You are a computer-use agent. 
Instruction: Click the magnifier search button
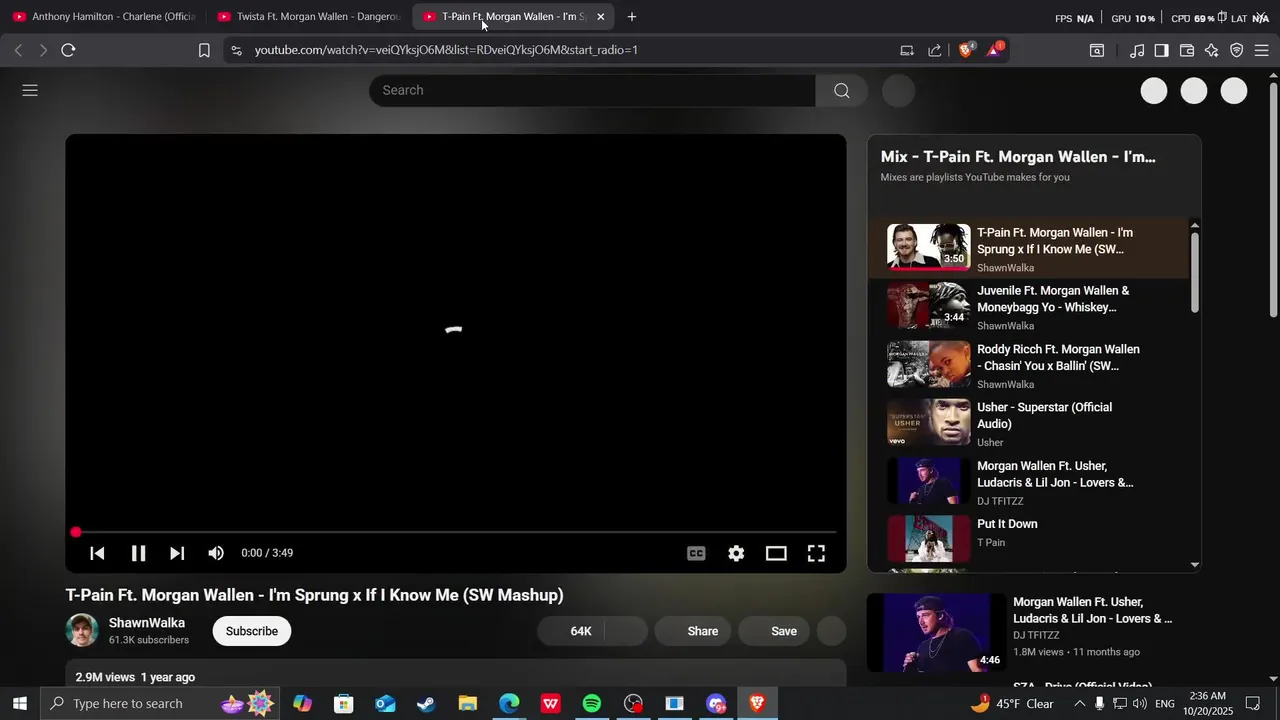[x=841, y=90]
